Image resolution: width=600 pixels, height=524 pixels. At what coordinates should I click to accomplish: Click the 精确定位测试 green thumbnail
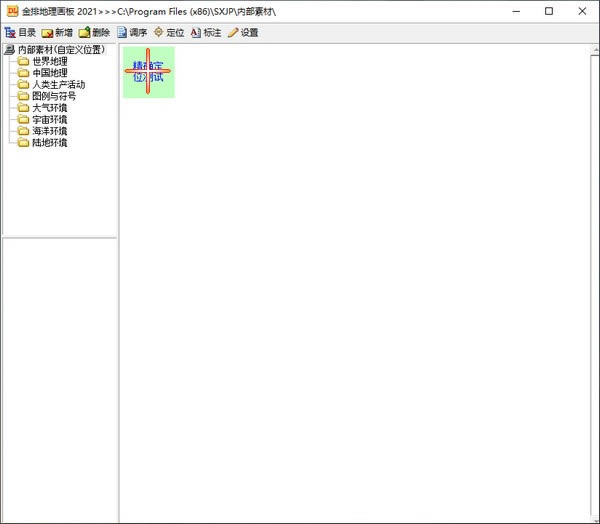(148, 72)
